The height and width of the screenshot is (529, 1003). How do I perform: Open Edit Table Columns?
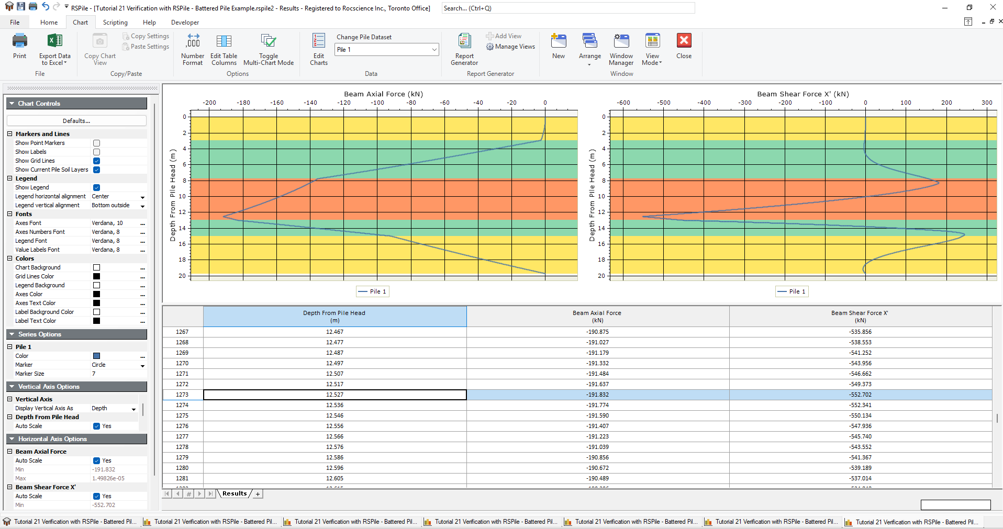(224, 49)
